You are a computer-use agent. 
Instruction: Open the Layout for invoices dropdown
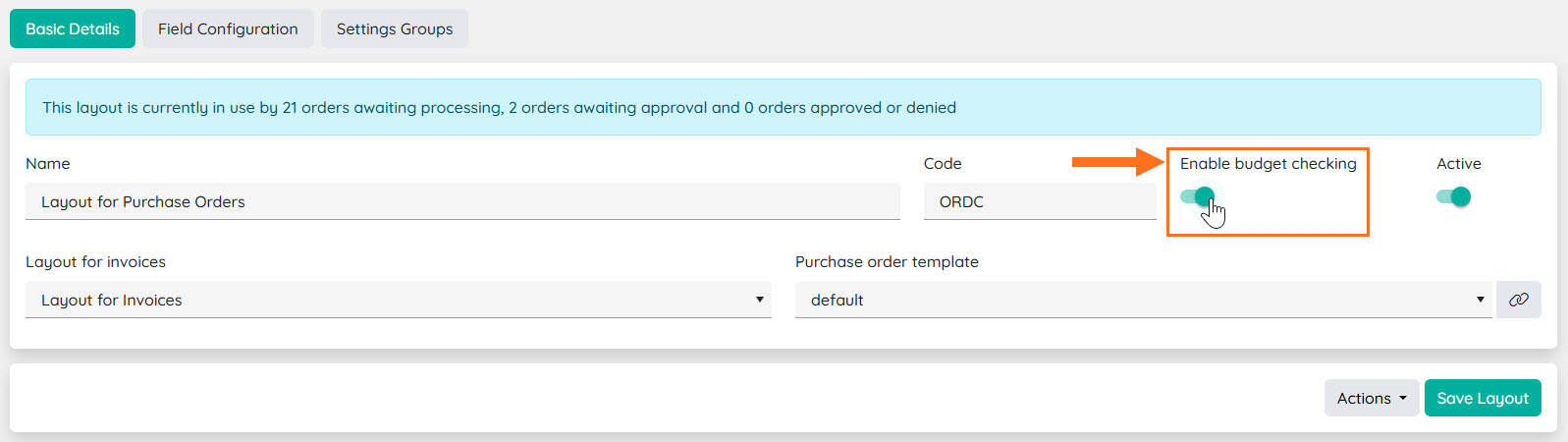[399, 300]
